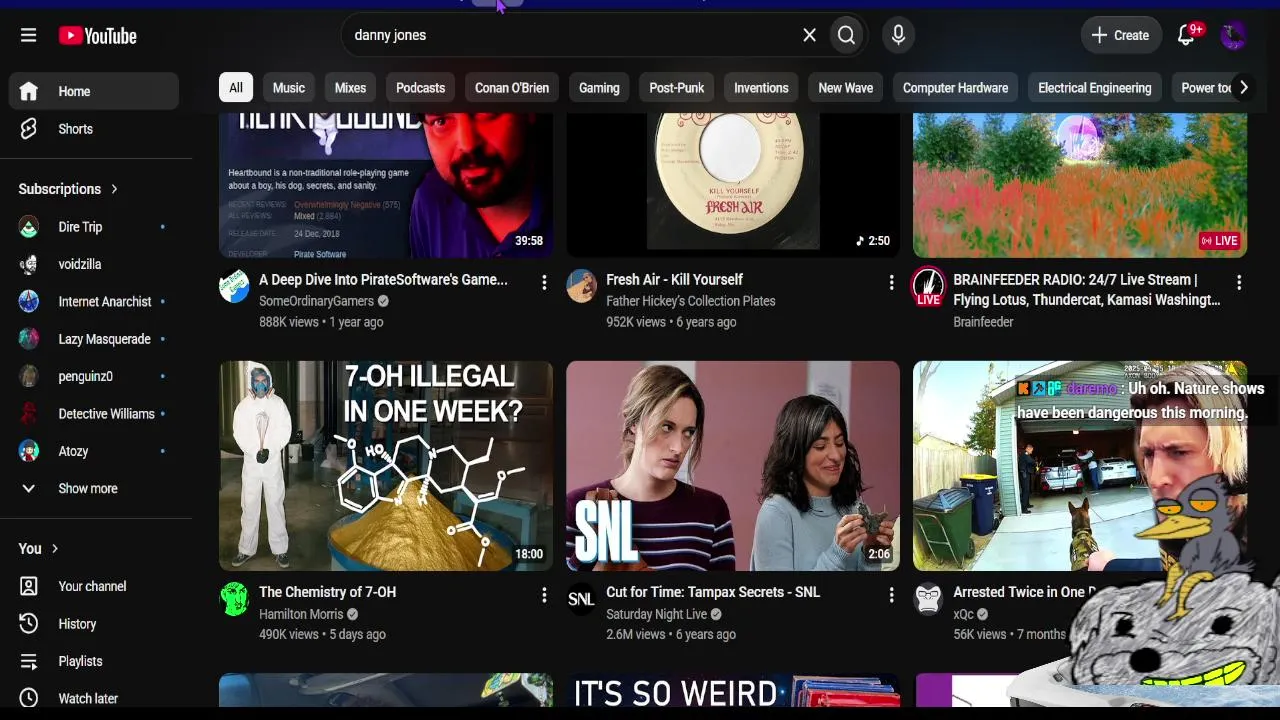Screen dimensions: 1280x720
Task: Expand subscriptions with Show more
Action: [94, 489]
